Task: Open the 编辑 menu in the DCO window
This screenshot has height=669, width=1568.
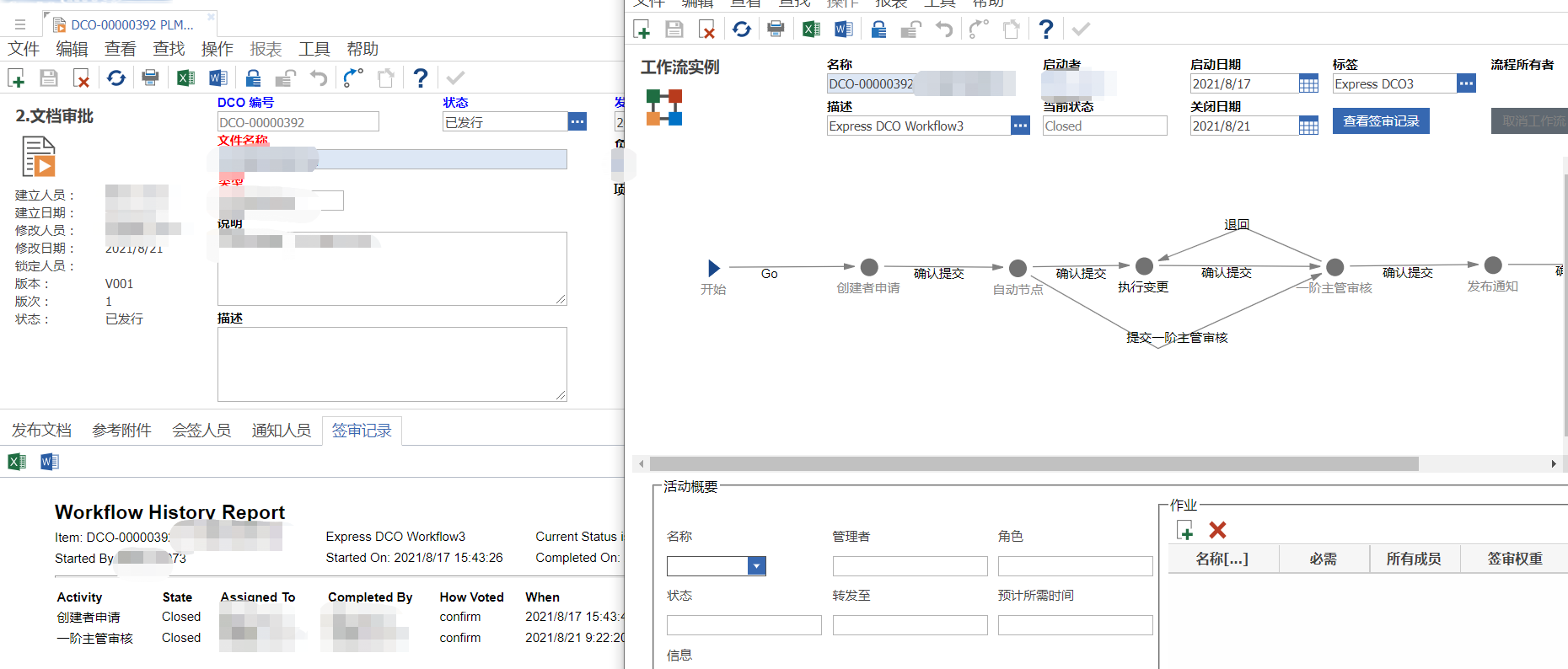Action: tap(72, 49)
